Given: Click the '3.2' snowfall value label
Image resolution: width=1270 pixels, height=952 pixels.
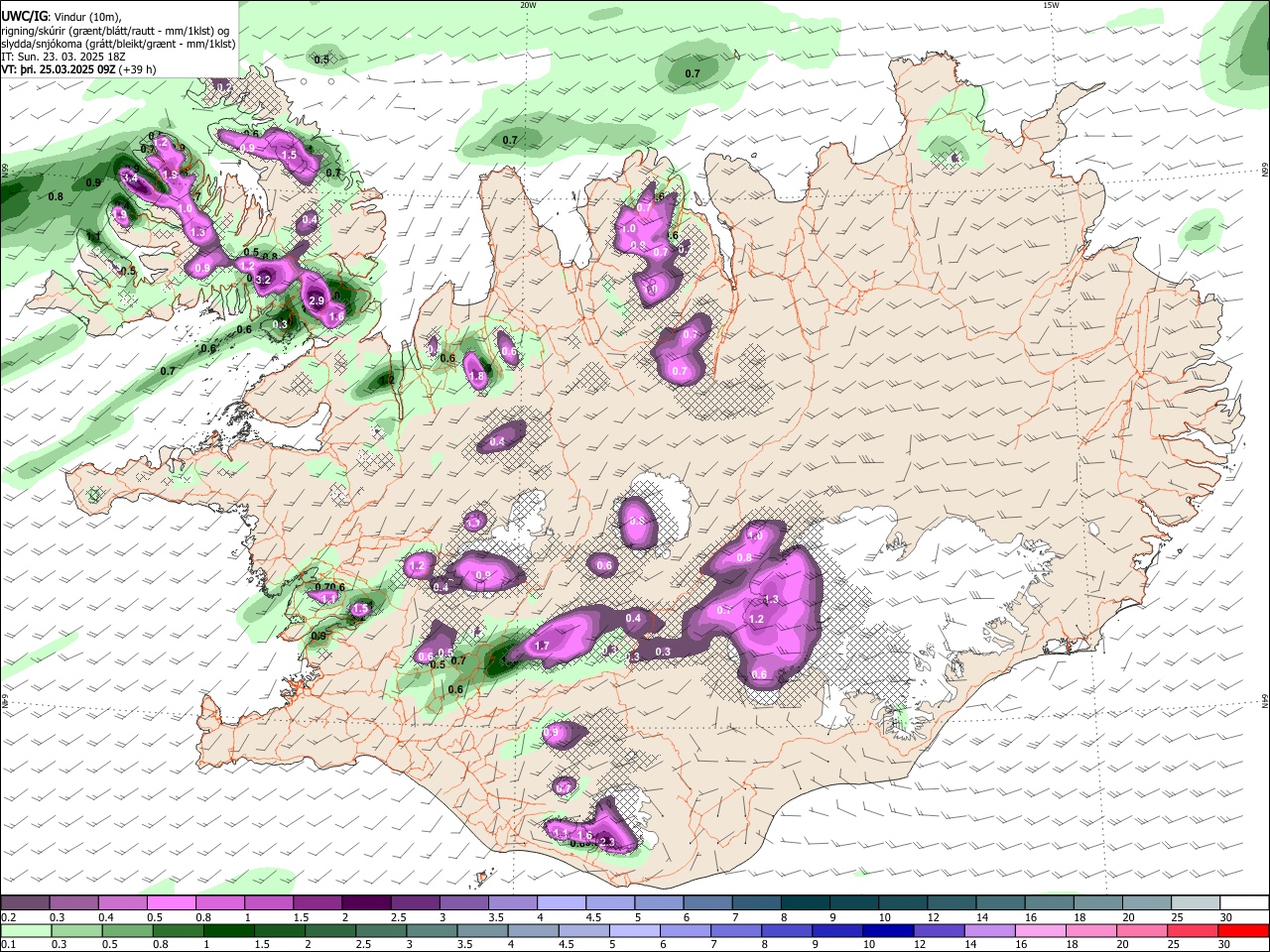Looking at the screenshot, I should 263,281.
